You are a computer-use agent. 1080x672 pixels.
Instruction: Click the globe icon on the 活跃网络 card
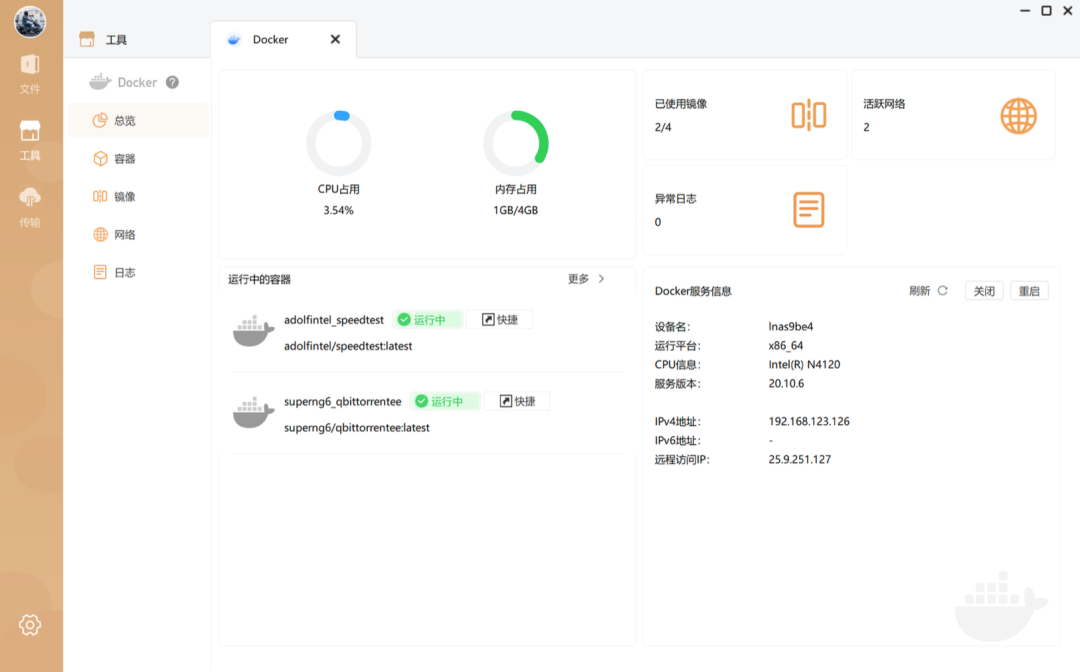coord(1018,115)
